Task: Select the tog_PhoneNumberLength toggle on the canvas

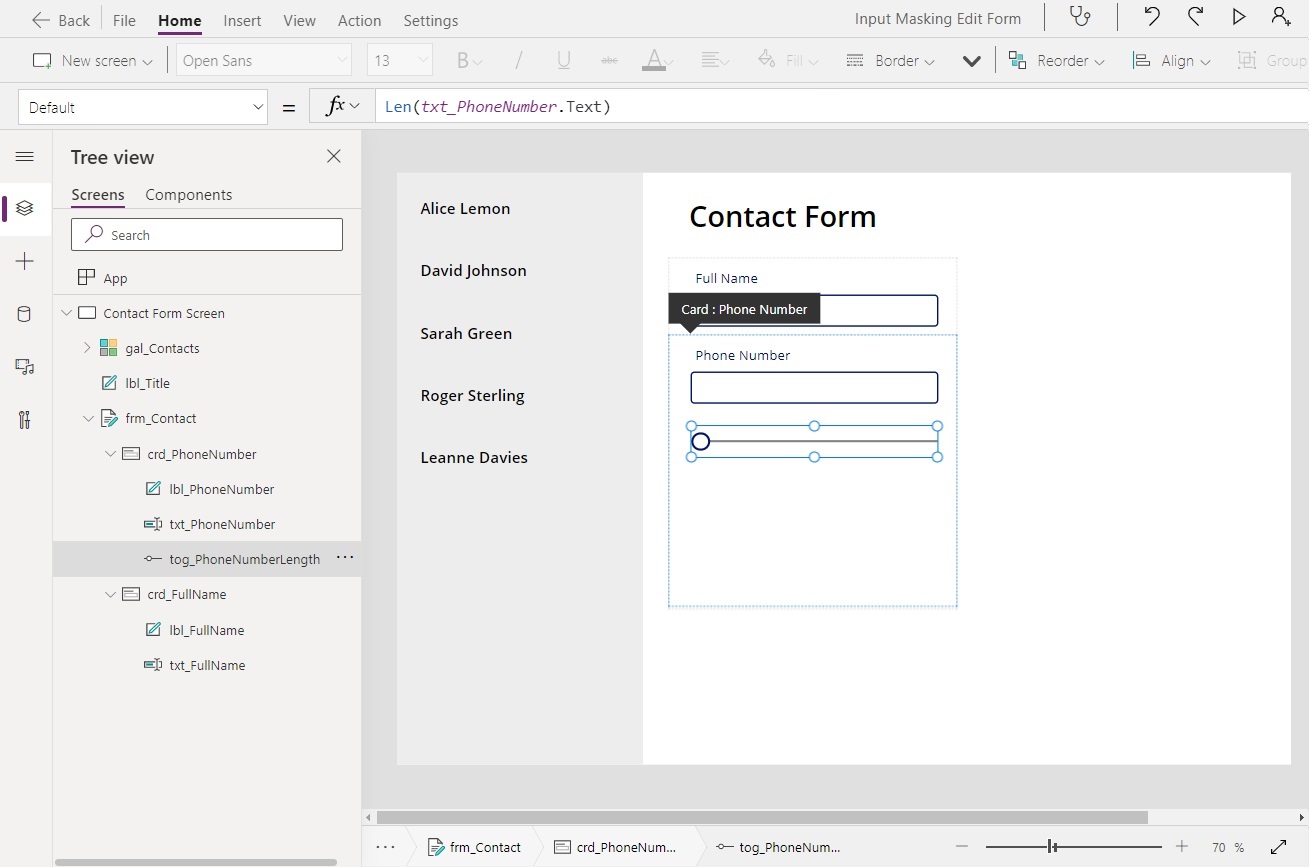Action: 814,440
